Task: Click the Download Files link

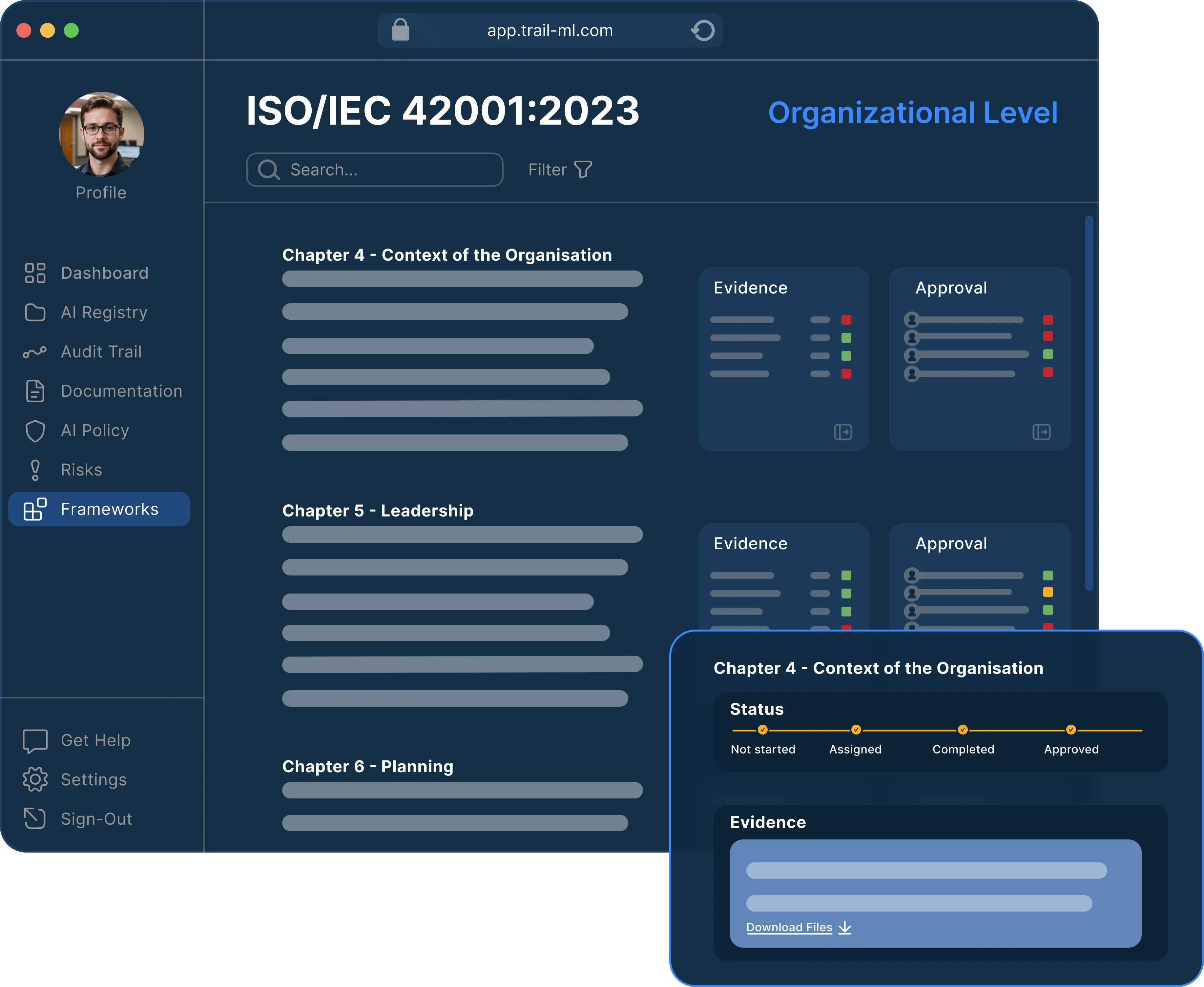Action: pos(789,927)
